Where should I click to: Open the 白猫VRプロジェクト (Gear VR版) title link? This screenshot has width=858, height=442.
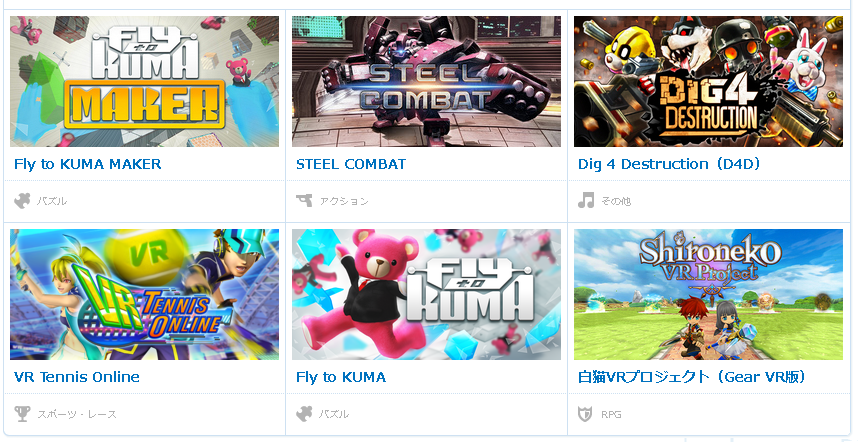pyautogui.click(x=692, y=377)
